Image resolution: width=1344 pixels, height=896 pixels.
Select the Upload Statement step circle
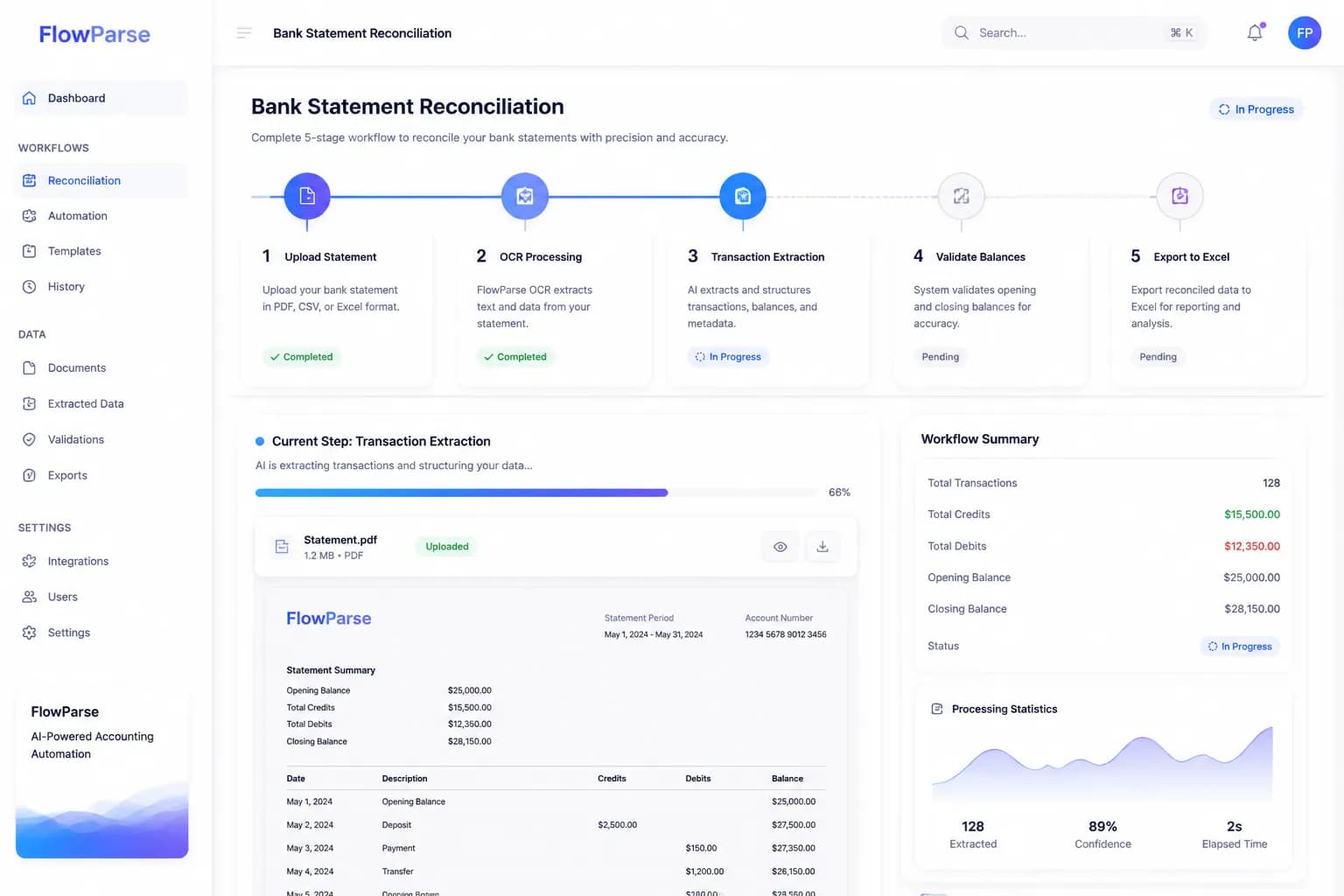point(307,196)
